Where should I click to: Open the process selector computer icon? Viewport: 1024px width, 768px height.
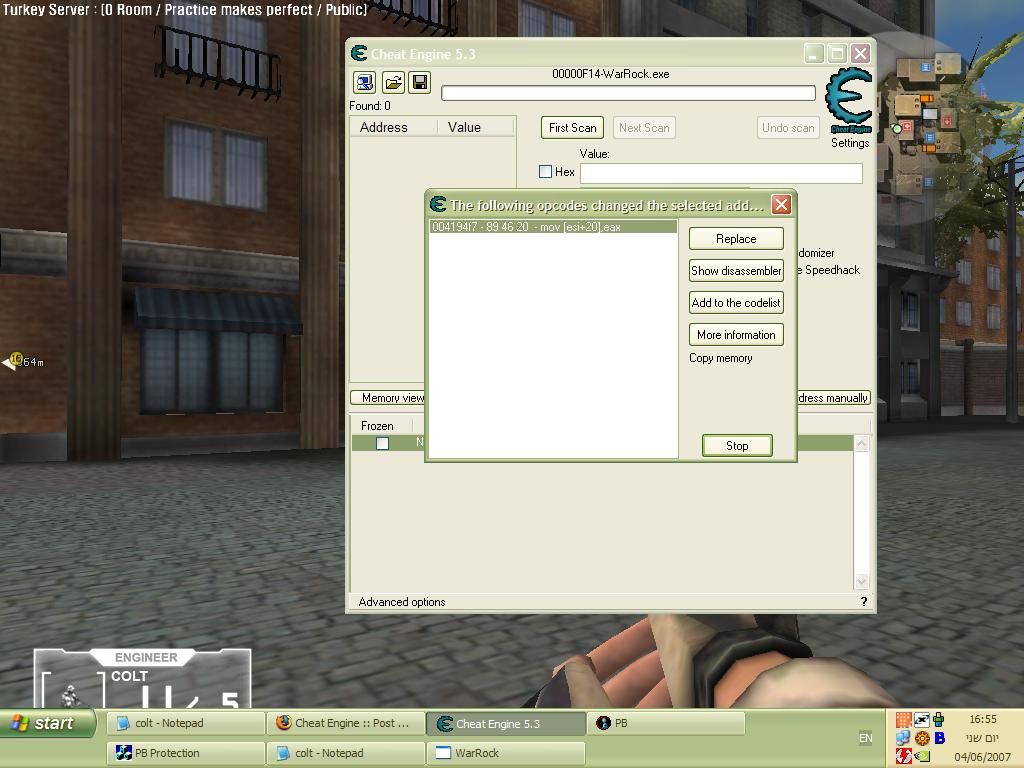[364, 82]
